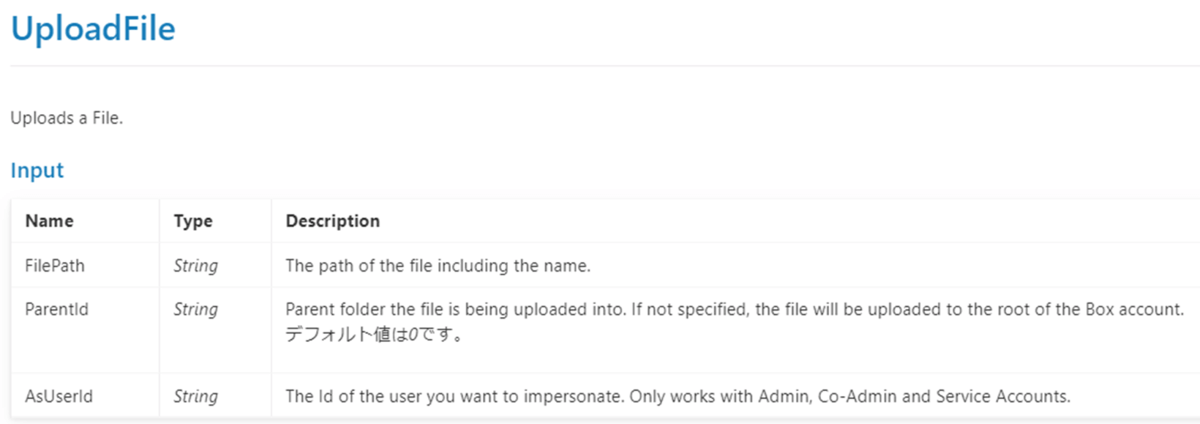The height and width of the screenshot is (424, 1200).
Task: Click the String type in ParentId row
Action: pos(196,310)
